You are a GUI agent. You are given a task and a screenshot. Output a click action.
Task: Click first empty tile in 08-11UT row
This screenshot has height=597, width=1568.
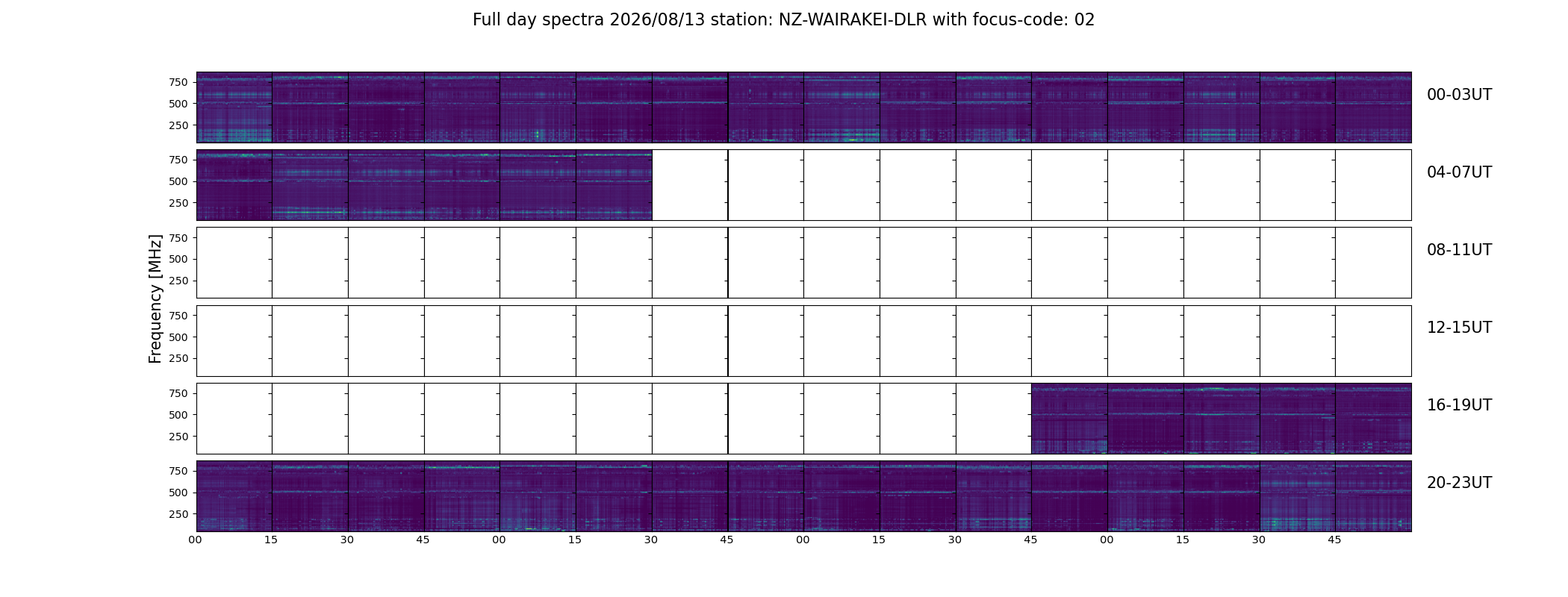[234, 263]
